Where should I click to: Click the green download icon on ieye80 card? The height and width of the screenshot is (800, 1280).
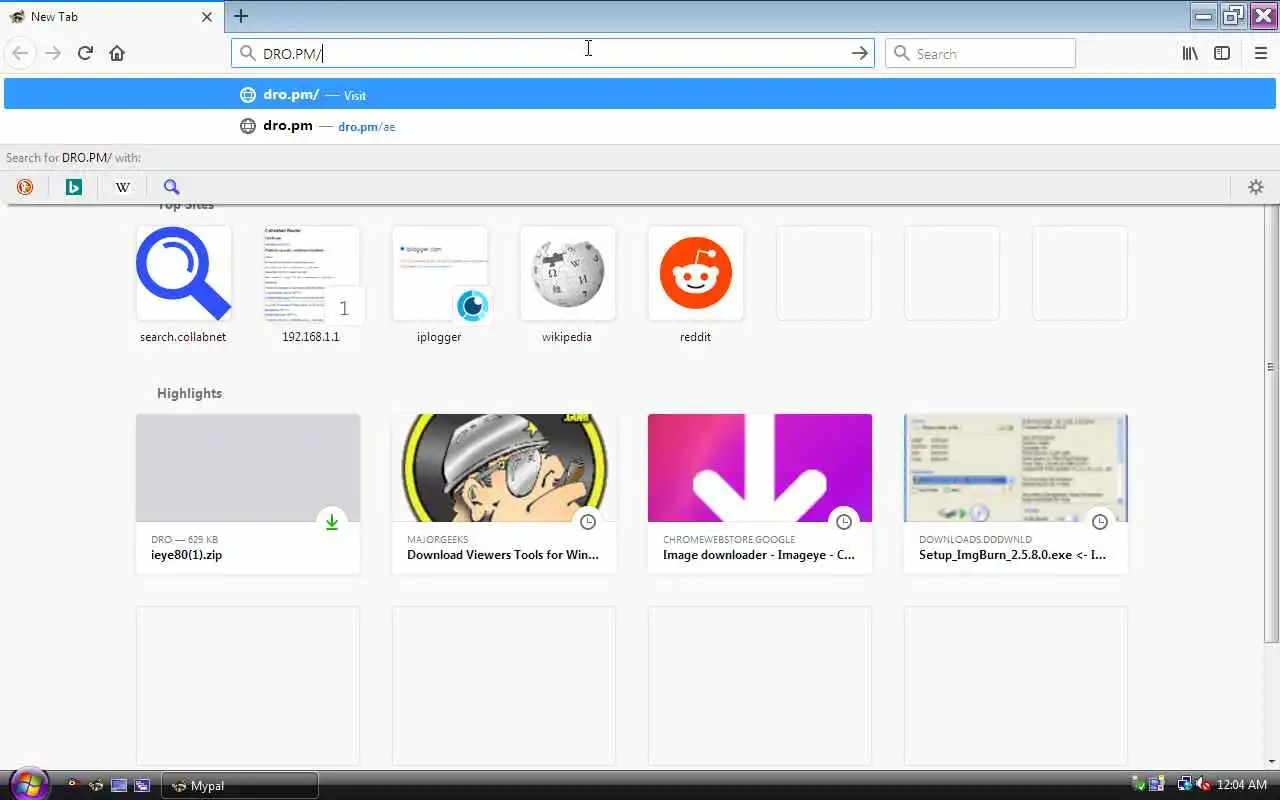click(332, 522)
